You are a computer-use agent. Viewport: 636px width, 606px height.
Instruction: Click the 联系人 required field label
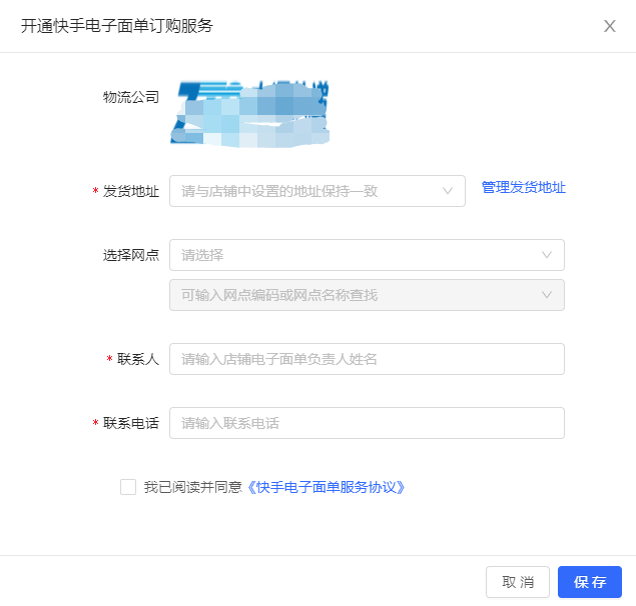pyautogui.click(x=138, y=359)
